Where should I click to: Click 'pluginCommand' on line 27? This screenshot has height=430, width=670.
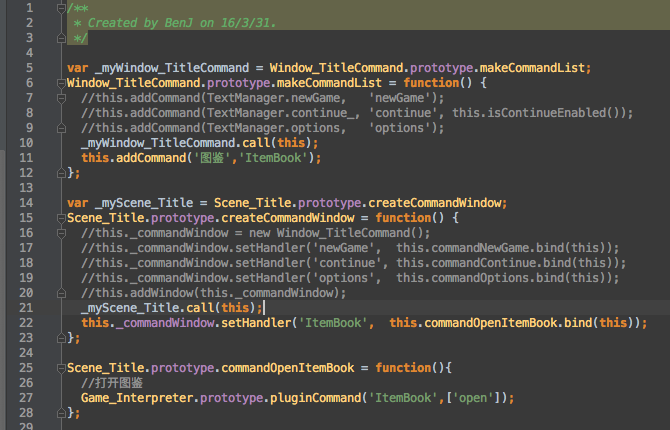click(316, 398)
